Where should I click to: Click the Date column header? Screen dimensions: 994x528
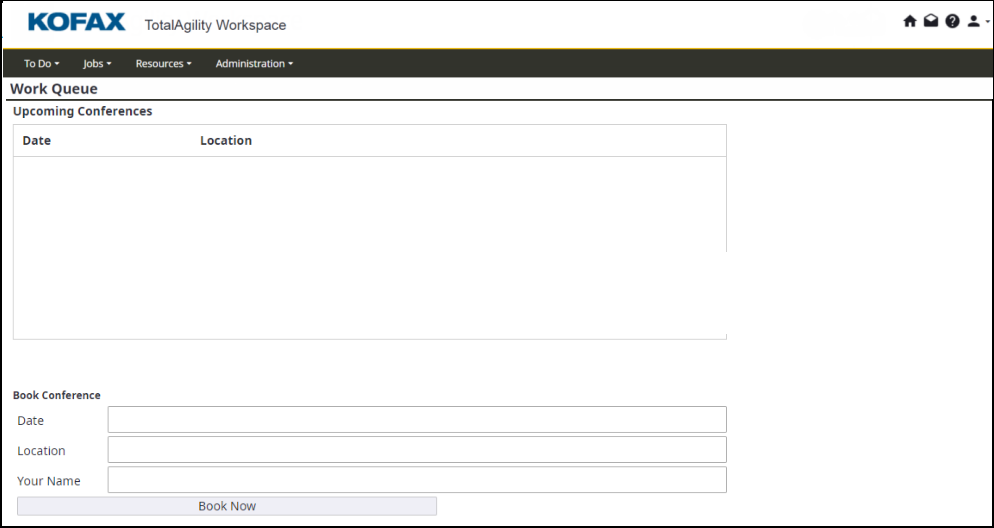pos(37,141)
